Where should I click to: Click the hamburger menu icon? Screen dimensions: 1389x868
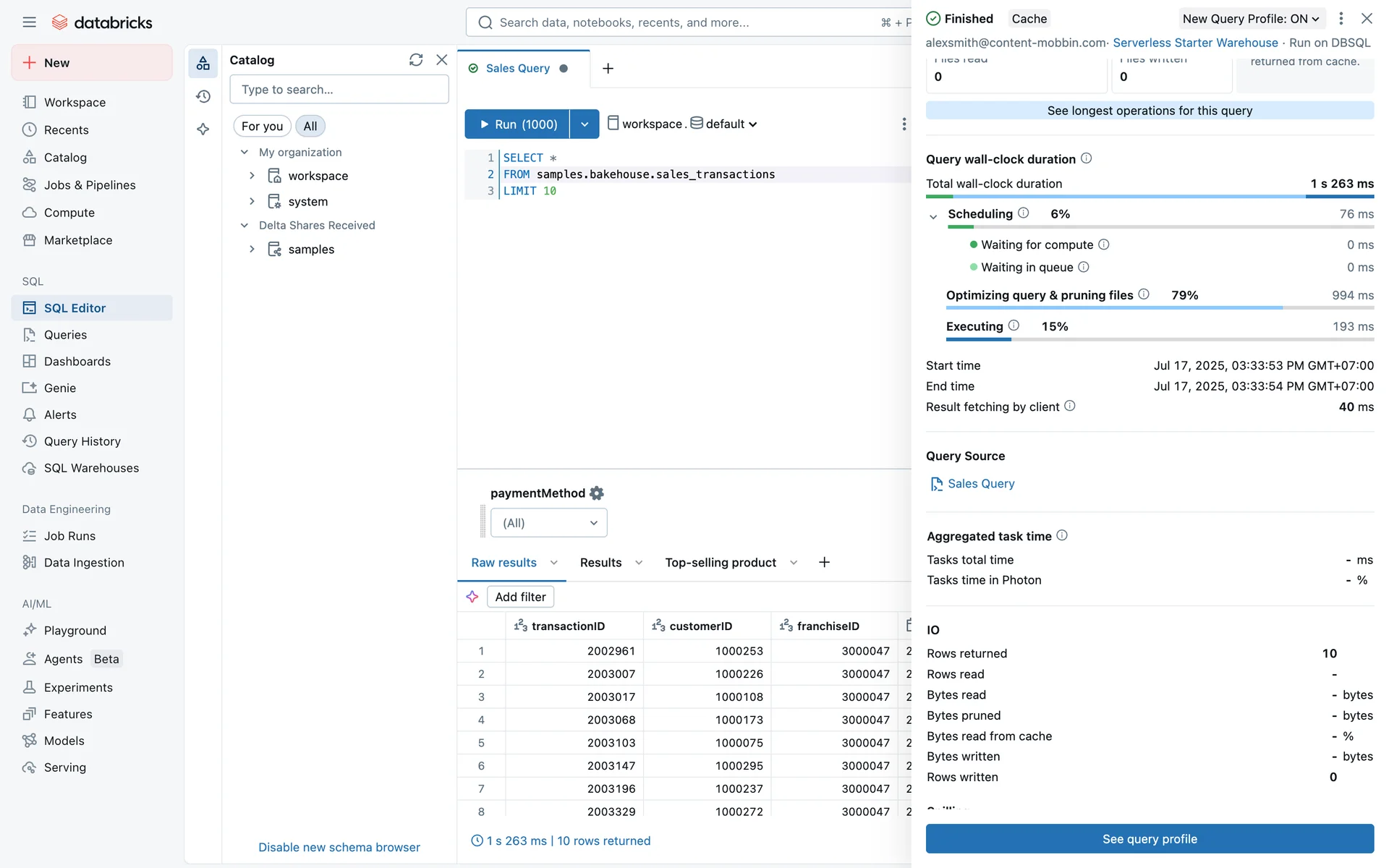point(29,22)
